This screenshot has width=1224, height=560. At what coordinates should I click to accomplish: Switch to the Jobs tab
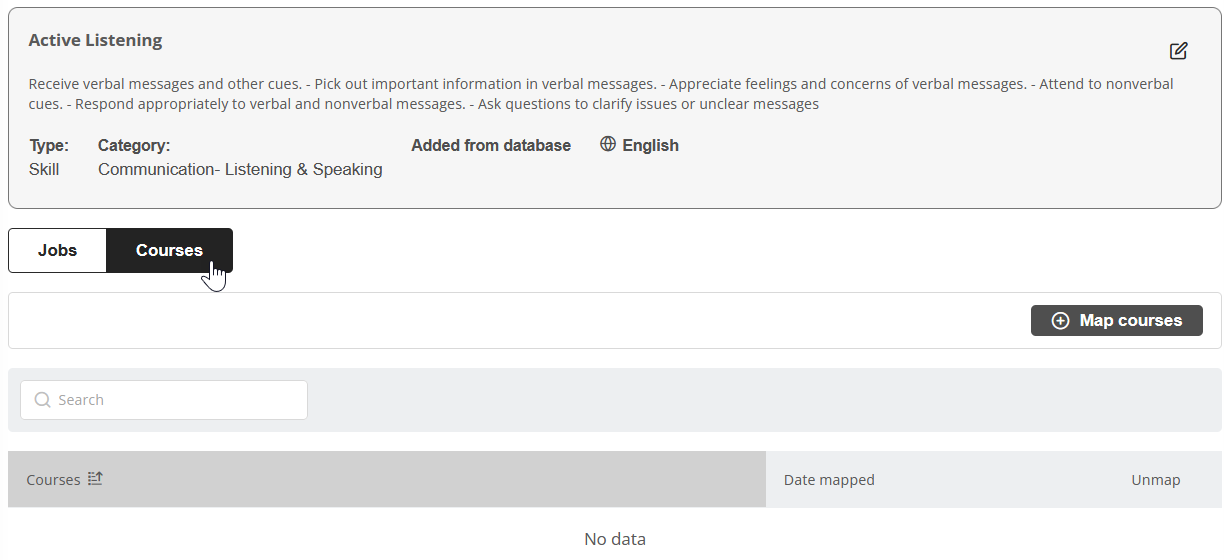click(57, 250)
